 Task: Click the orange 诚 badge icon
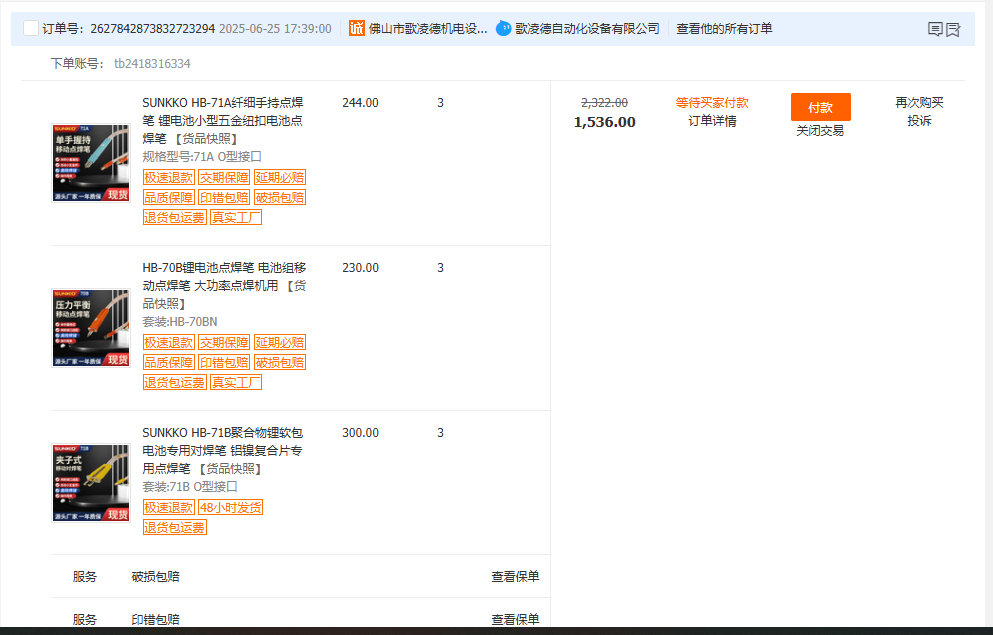click(x=357, y=28)
